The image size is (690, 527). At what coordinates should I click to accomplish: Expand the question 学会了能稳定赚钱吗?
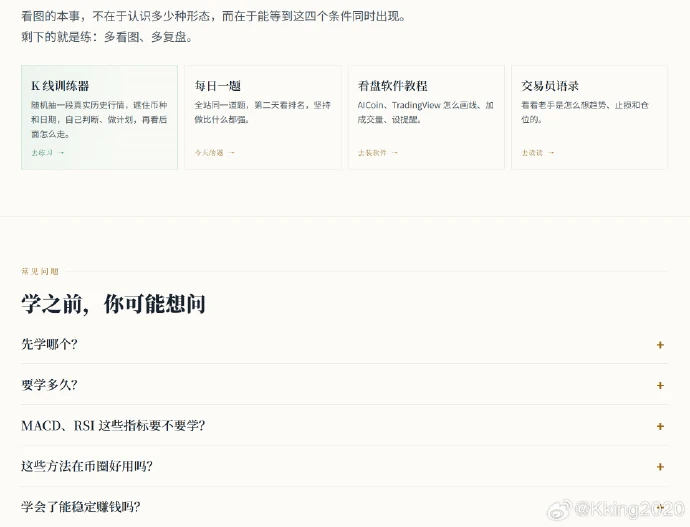(x=344, y=507)
